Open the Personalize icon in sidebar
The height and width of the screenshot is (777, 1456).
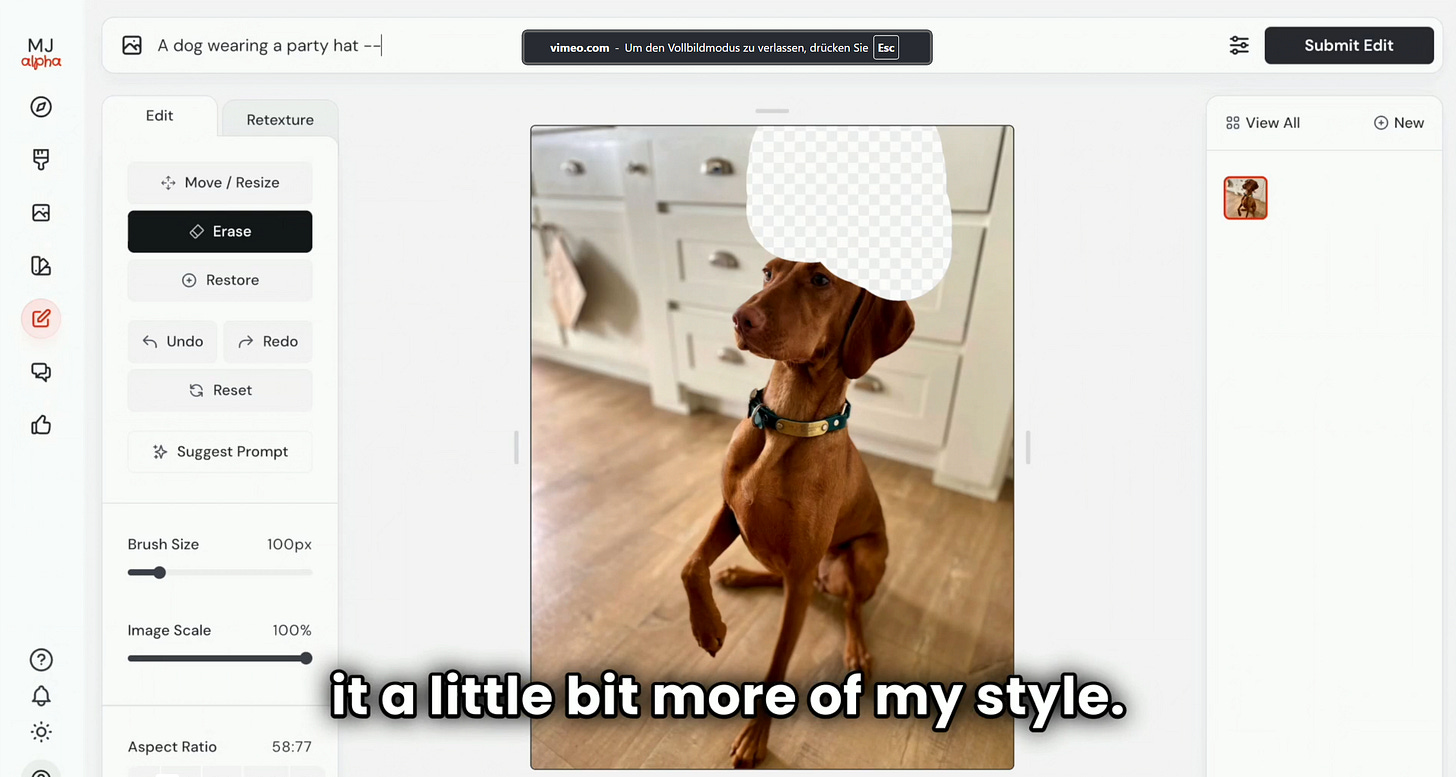41,266
